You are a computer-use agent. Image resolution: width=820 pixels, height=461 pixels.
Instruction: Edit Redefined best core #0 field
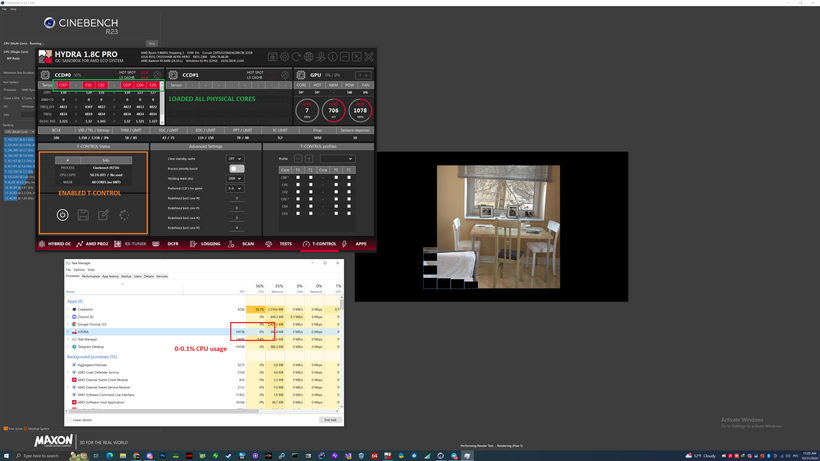(x=236, y=198)
